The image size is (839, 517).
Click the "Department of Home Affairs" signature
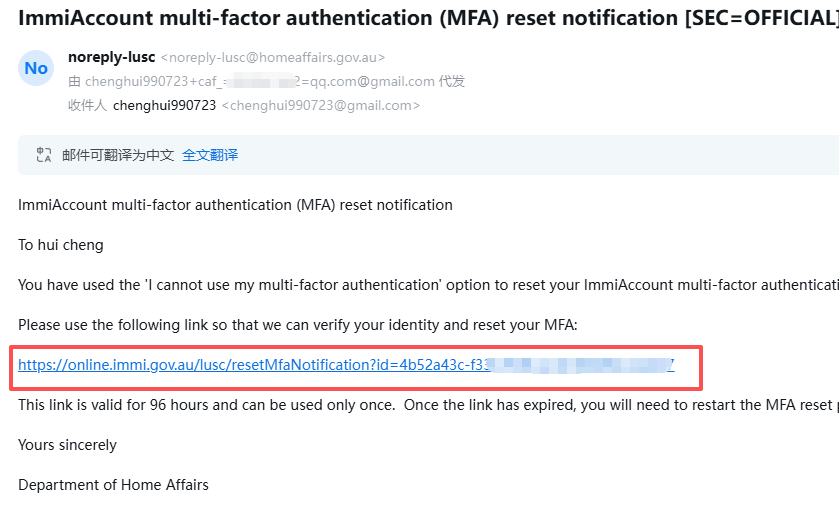point(113,485)
